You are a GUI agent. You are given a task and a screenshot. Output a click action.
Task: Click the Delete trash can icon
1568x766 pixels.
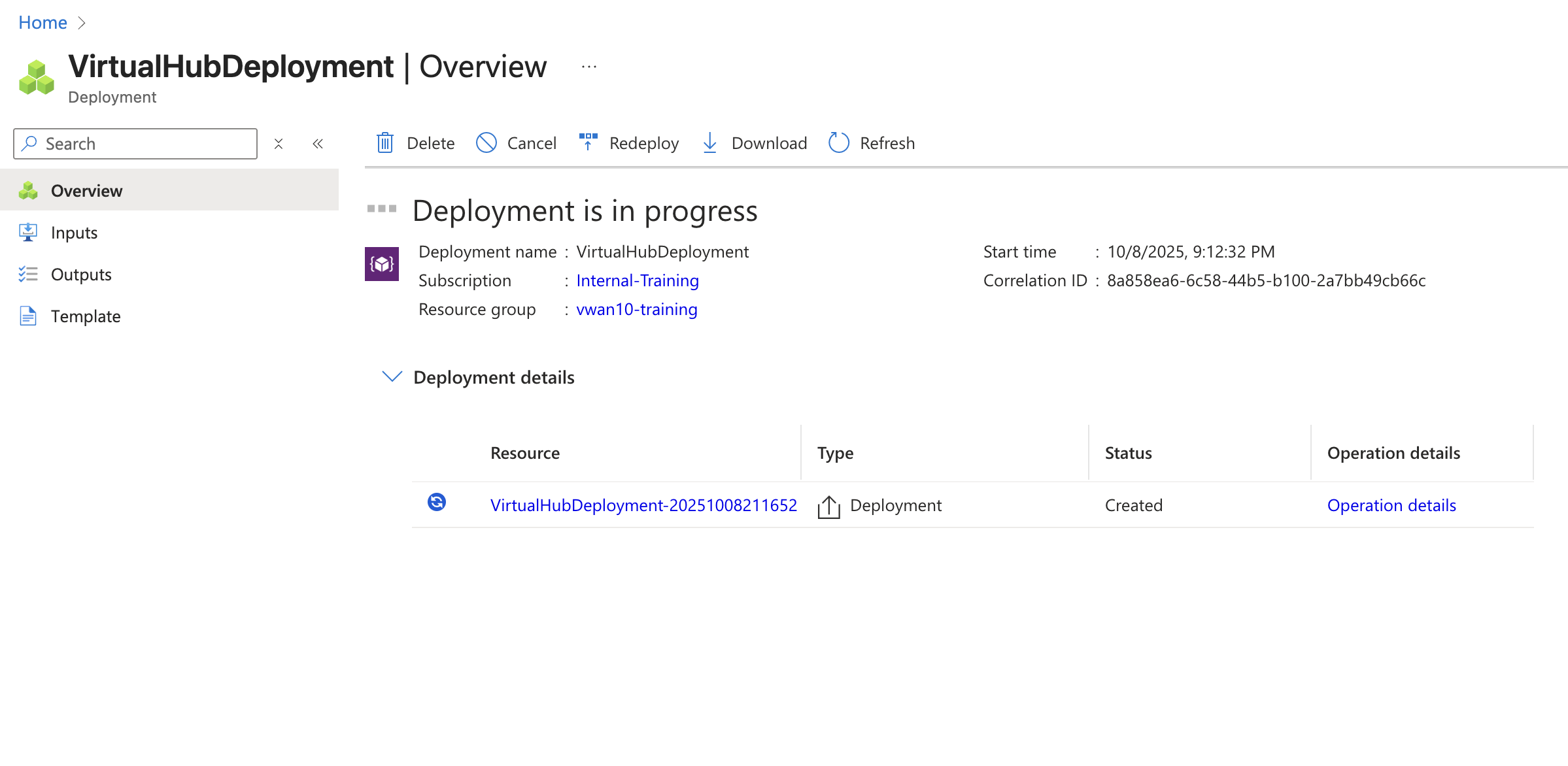(385, 143)
